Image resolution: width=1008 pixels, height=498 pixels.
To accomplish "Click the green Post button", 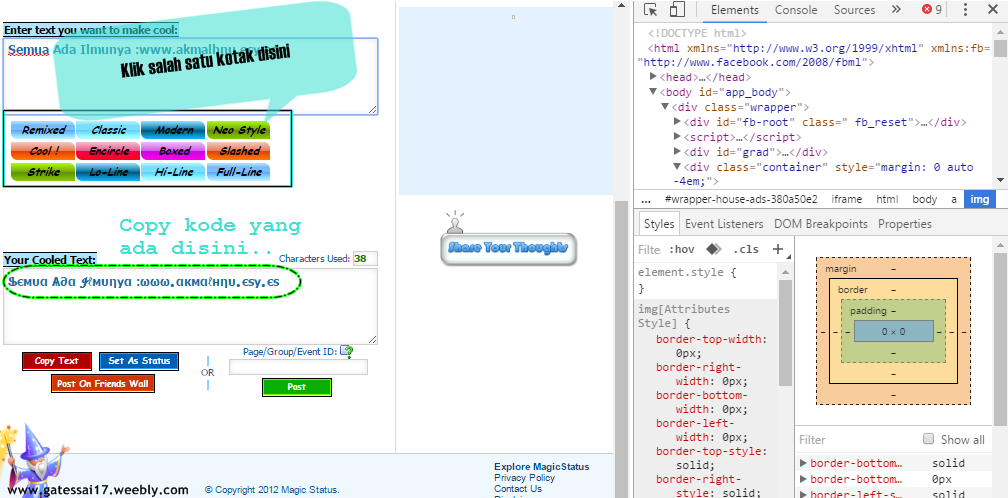I will click(296, 387).
